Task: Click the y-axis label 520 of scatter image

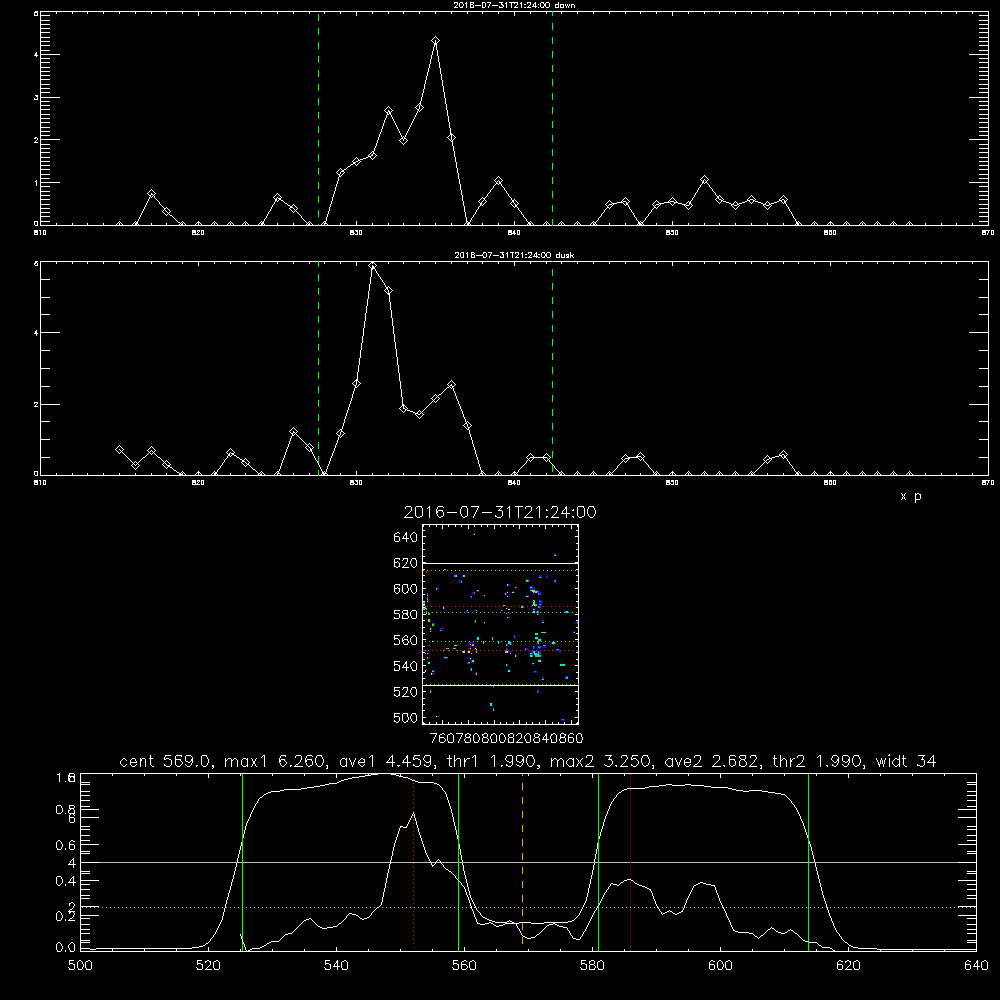Action: point(405,692)
